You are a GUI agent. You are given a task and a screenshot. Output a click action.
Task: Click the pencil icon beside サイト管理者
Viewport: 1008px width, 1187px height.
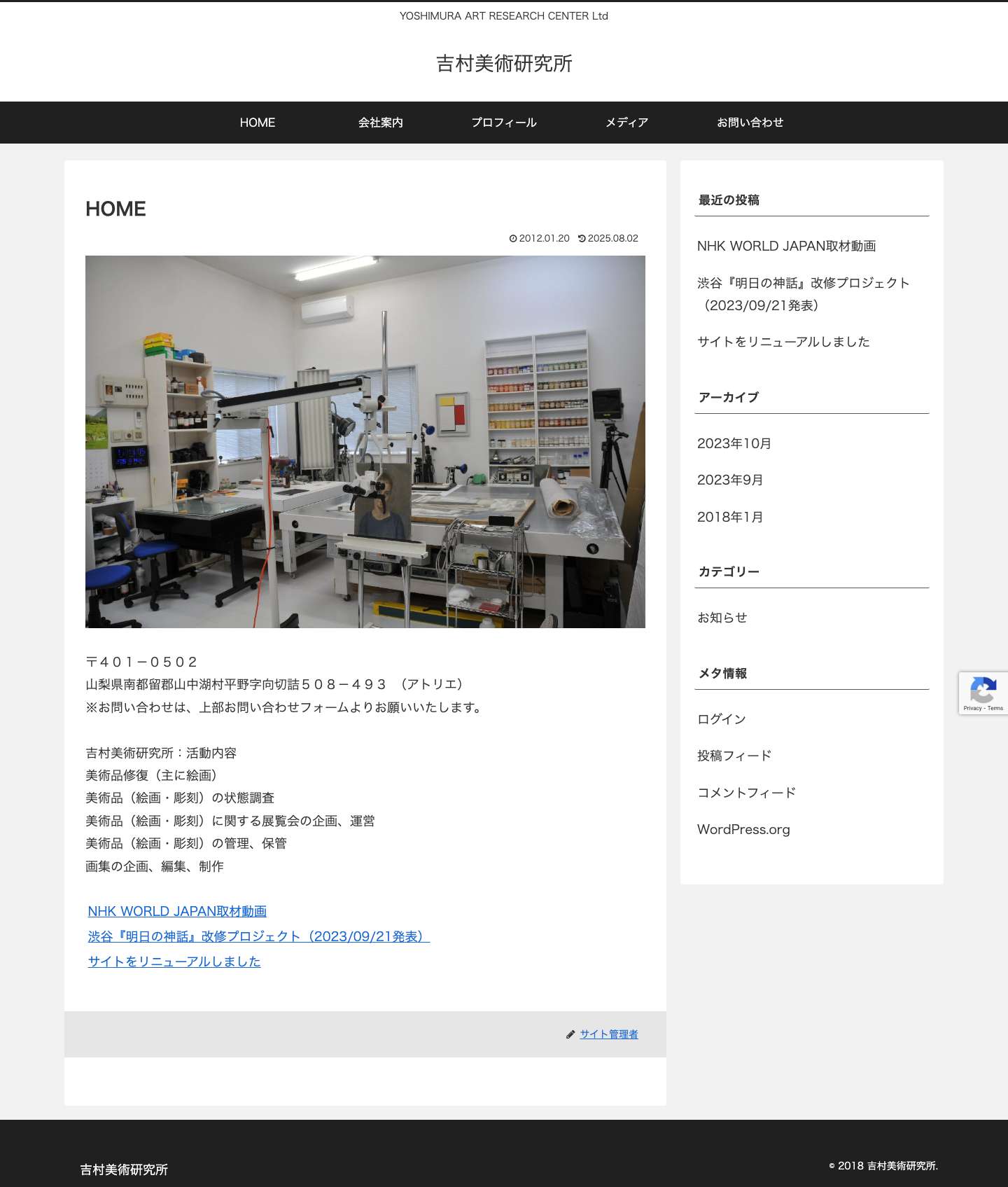(x=570, y=1034)
